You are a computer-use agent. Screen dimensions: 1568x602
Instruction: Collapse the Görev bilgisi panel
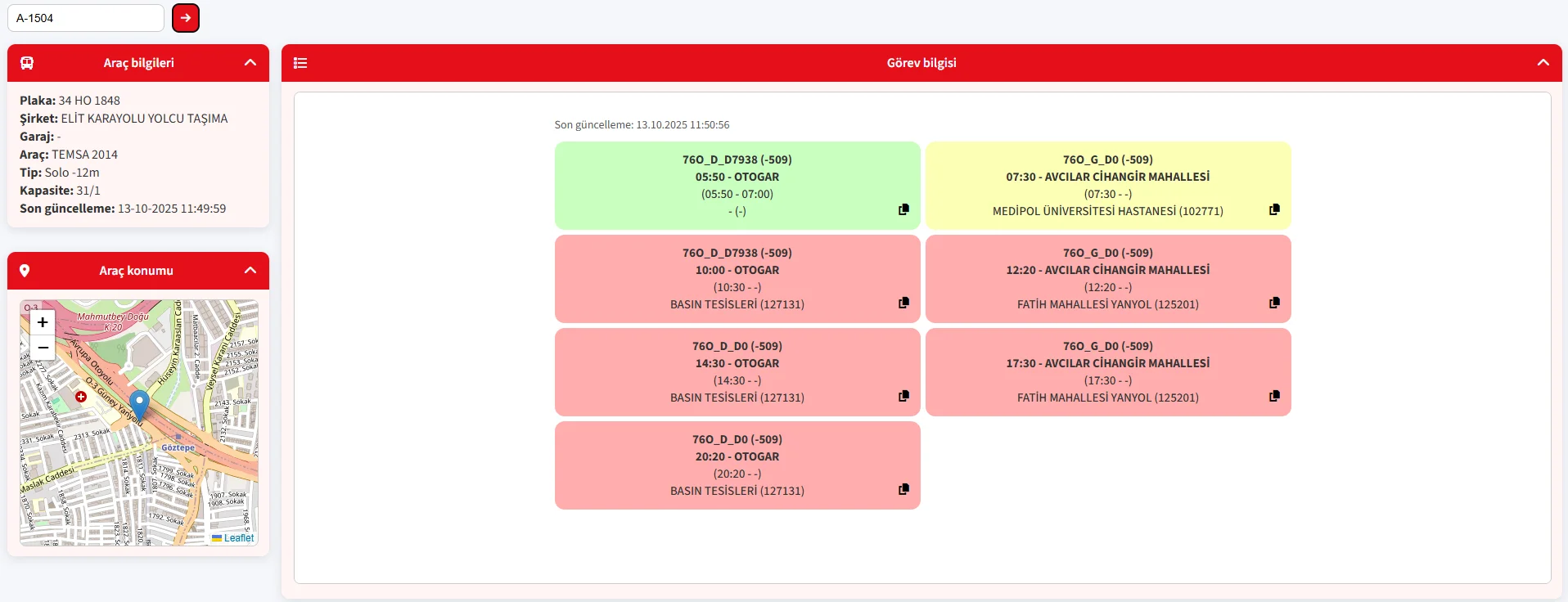tap(1543, 63)
